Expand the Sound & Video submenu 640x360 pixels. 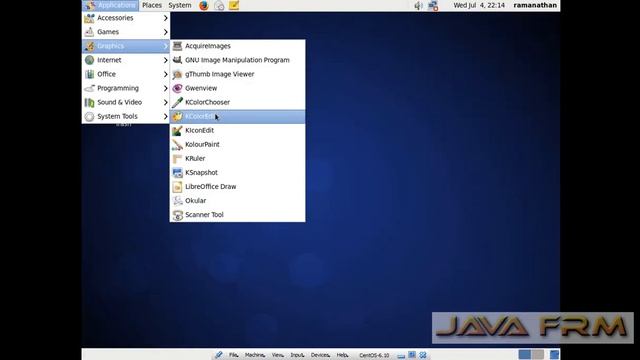coord(126,102)
